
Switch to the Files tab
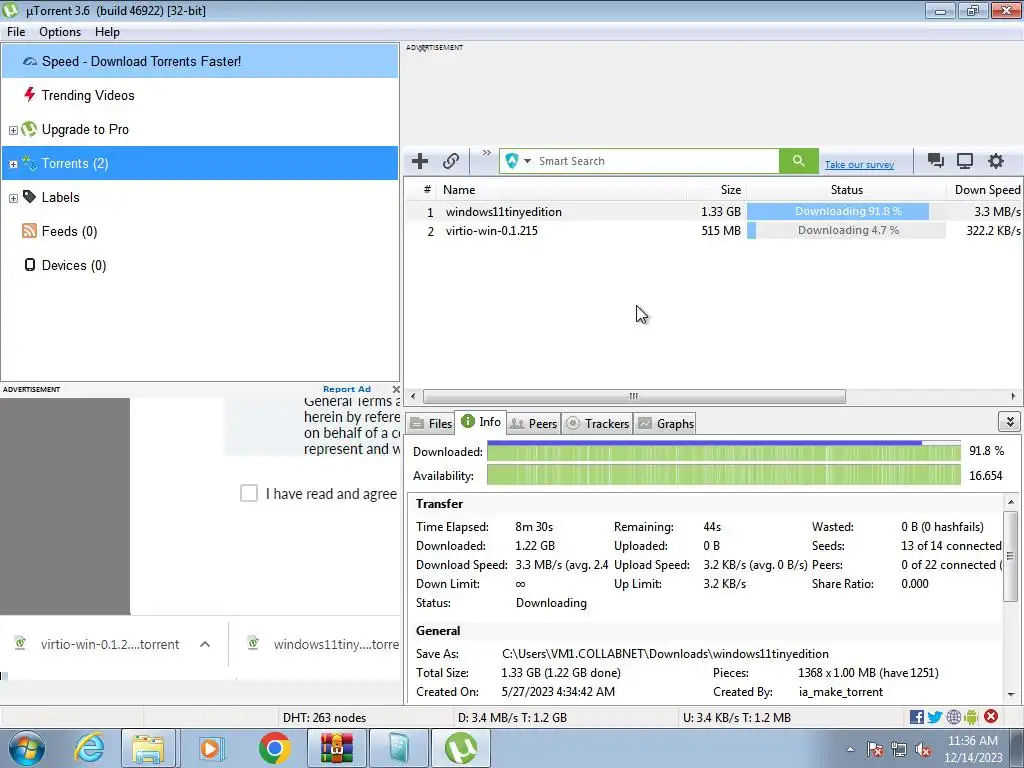[431, 424]
